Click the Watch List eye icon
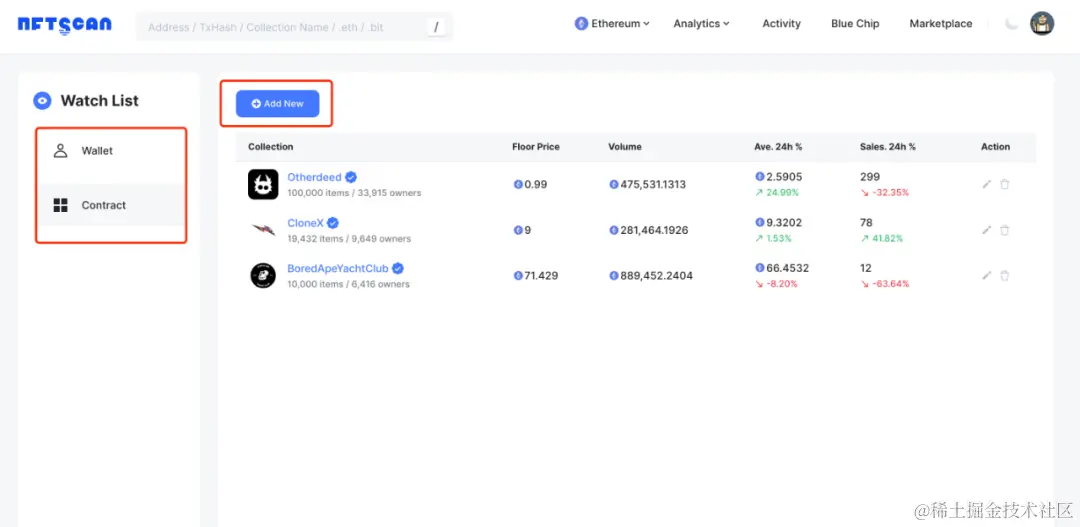 point(42,101)
